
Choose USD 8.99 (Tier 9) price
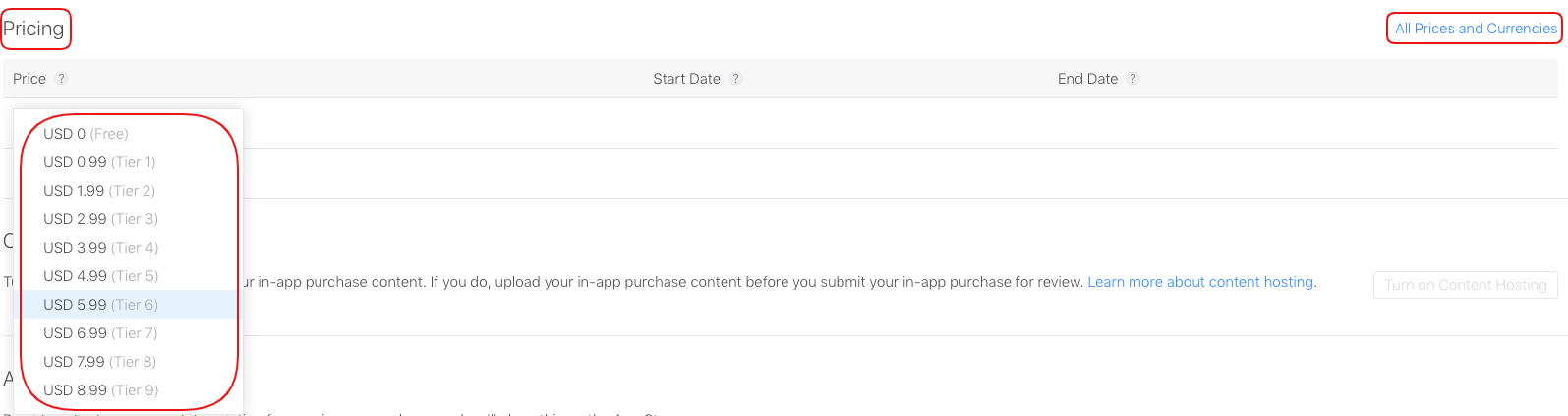point(100,390)
